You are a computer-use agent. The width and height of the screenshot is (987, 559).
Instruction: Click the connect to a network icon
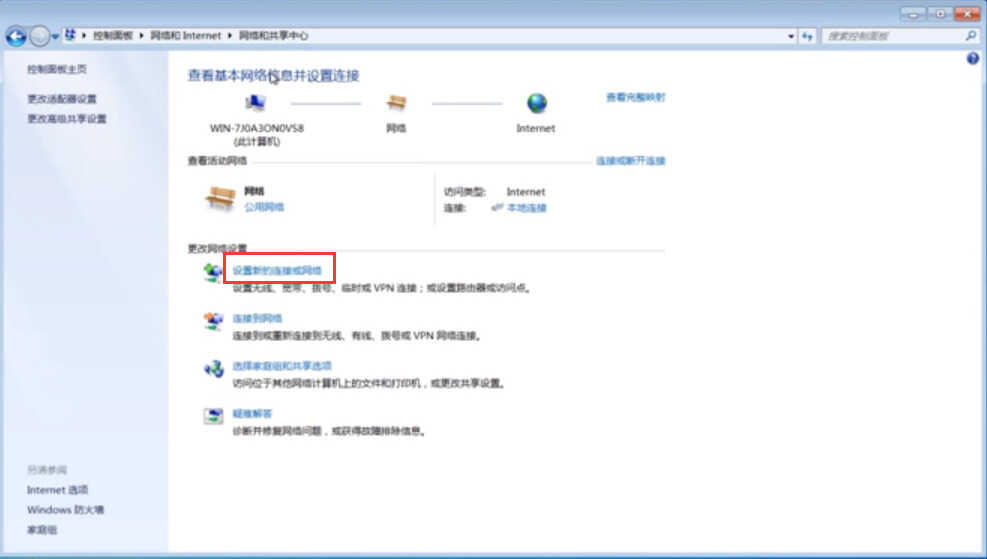tap(213, 321)
